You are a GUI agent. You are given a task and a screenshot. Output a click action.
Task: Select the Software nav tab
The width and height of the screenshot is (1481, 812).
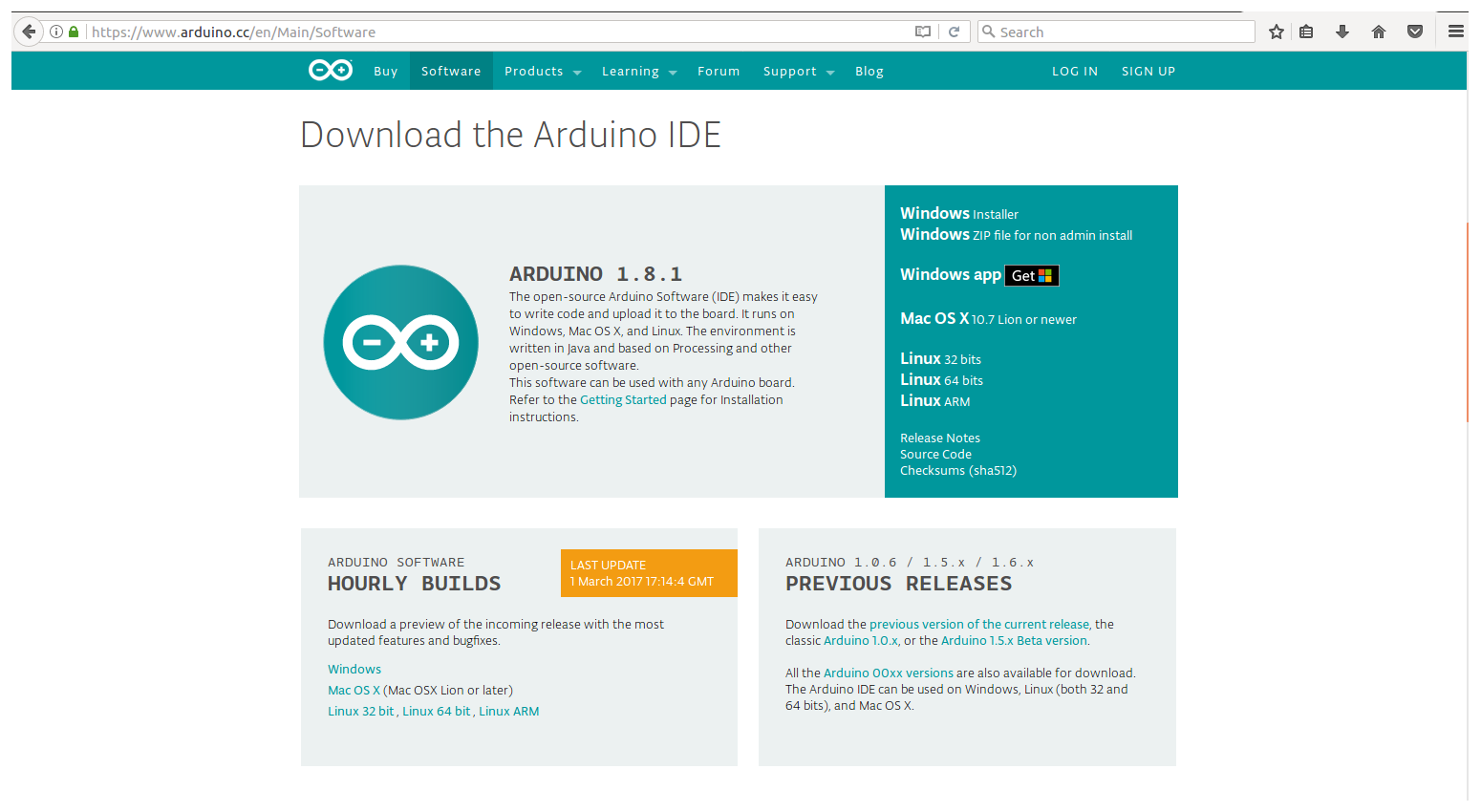(451, 71)
